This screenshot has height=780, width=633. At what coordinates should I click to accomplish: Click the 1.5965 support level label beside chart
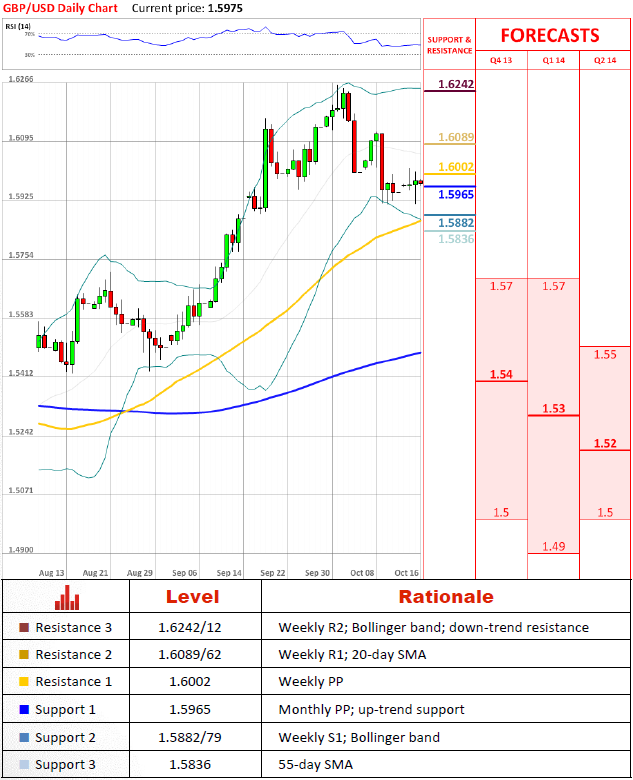456,195
